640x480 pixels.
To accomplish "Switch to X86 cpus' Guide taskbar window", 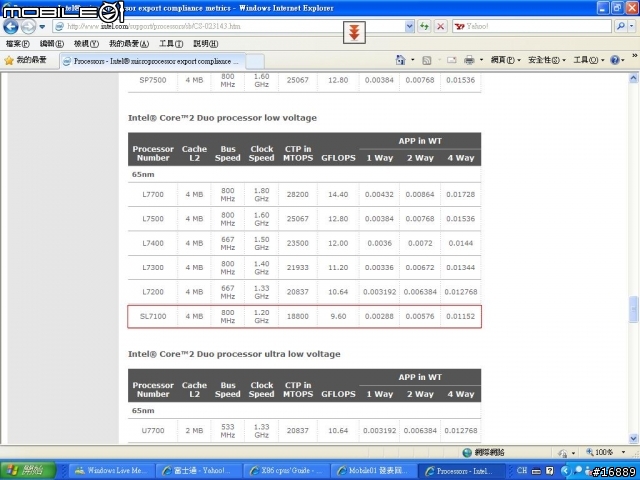I will click(286, 471).
